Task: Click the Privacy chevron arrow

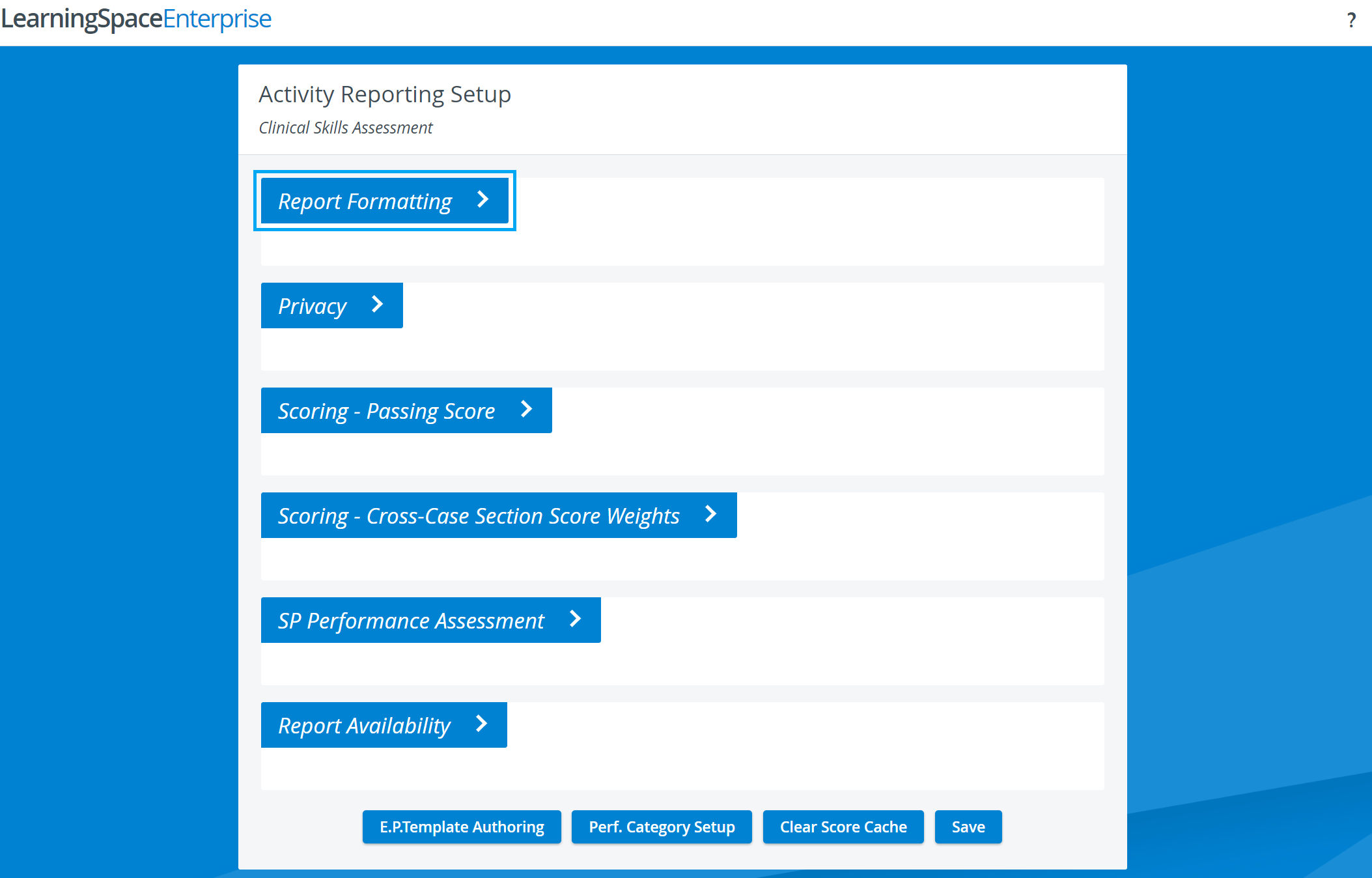Action: [x=377, y=304]
